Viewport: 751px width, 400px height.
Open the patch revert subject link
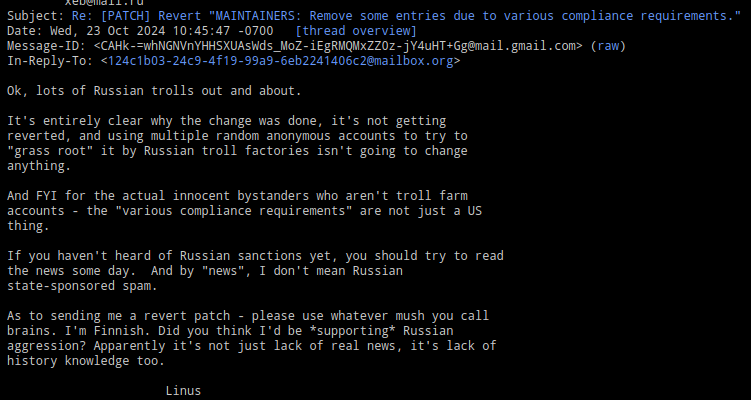[400, 16]
